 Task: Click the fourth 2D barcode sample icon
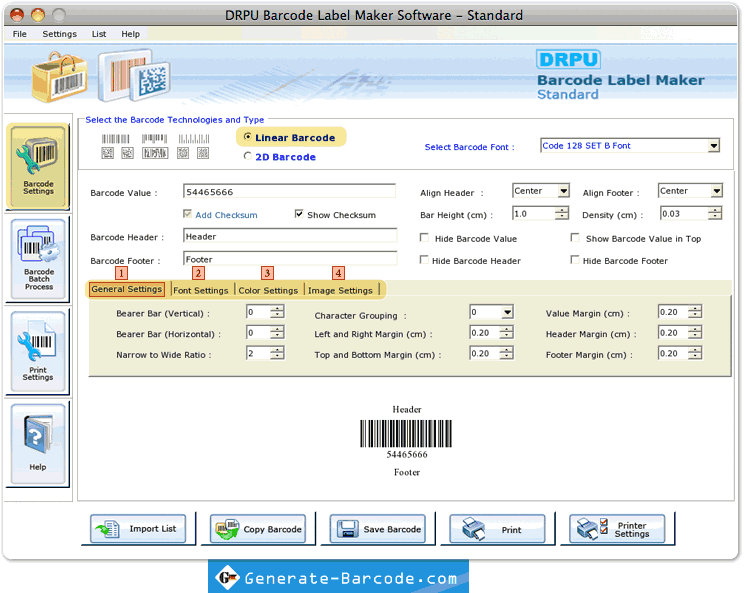tap(183, 153)
